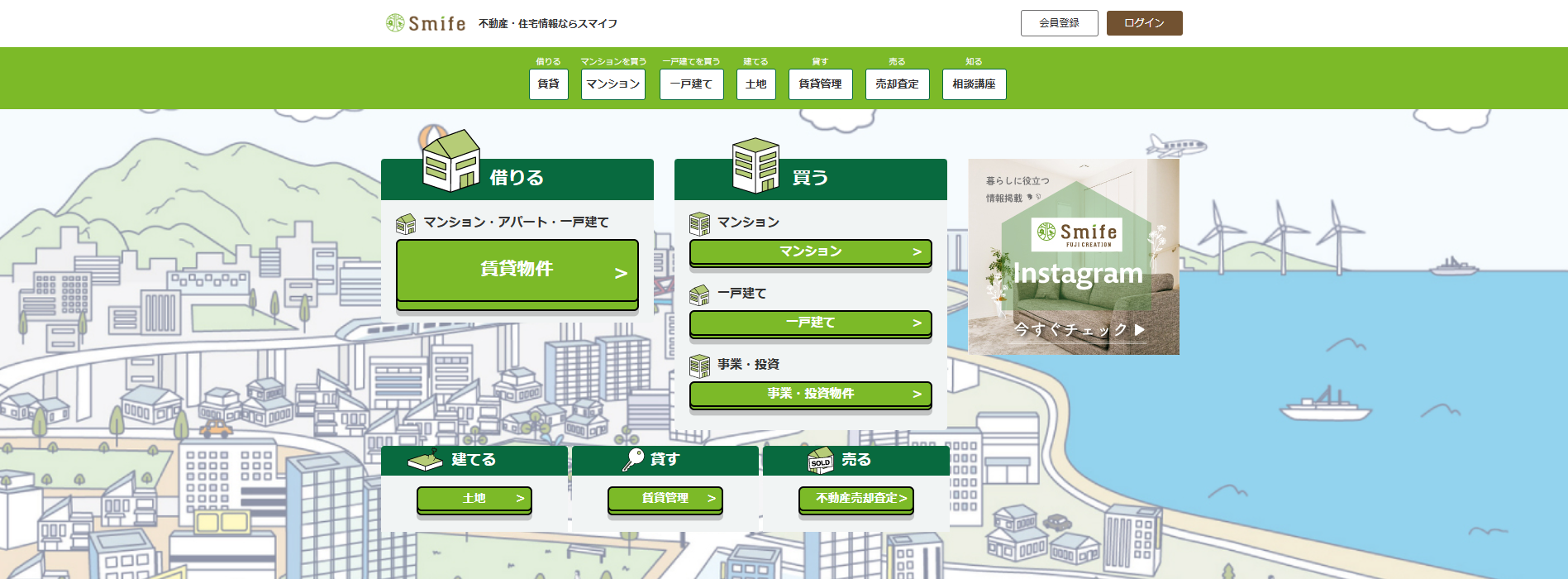Screen dimensions: 1568x579
Task: Click the house icon beside 借りる heading
Action: pos(451,160)
